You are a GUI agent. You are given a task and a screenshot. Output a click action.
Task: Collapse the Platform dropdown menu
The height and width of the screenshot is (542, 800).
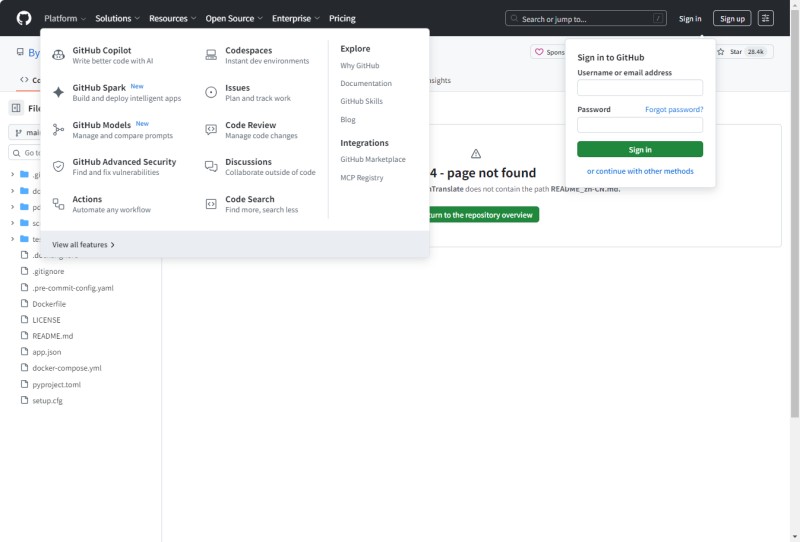coord(65,18)
